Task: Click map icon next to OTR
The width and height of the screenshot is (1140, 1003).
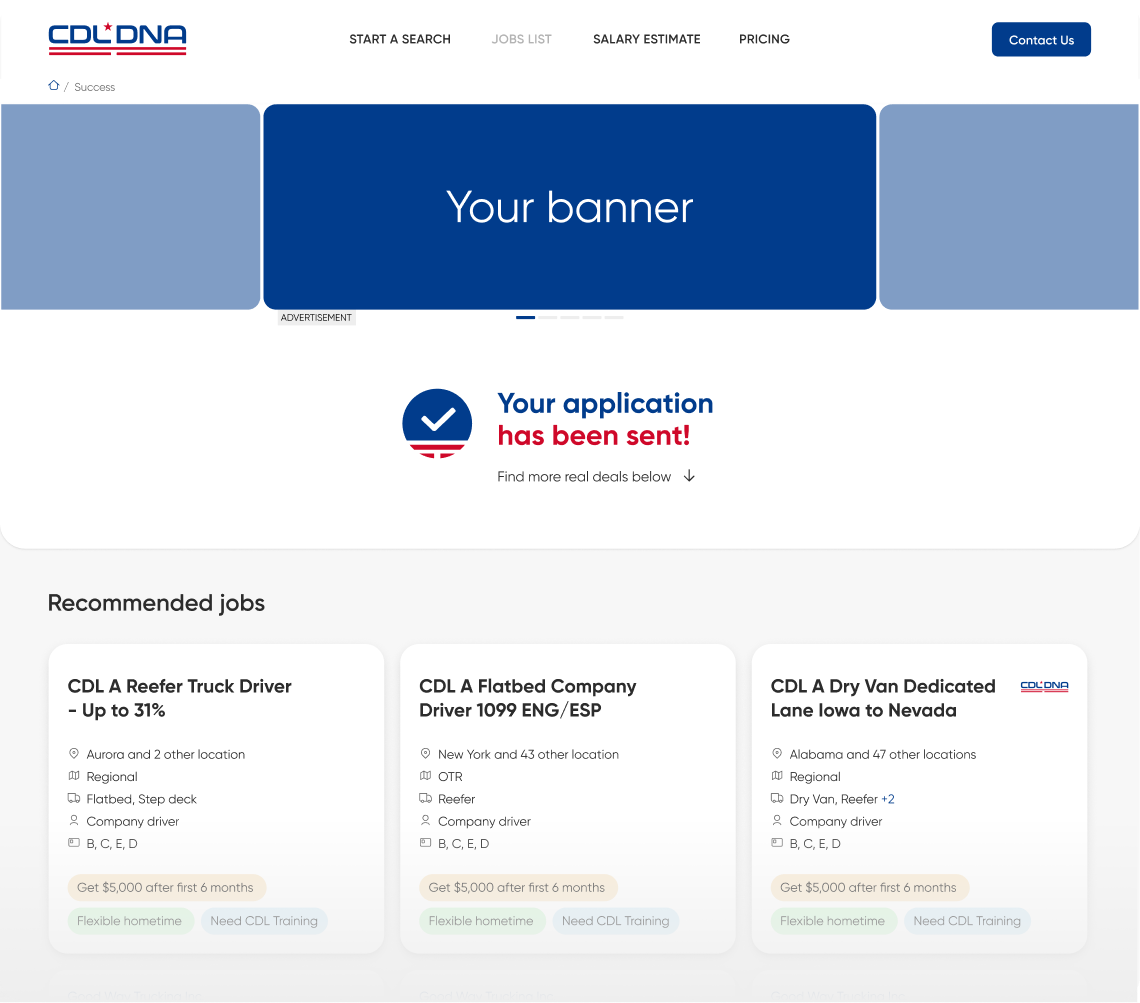Action: (425, 776)
